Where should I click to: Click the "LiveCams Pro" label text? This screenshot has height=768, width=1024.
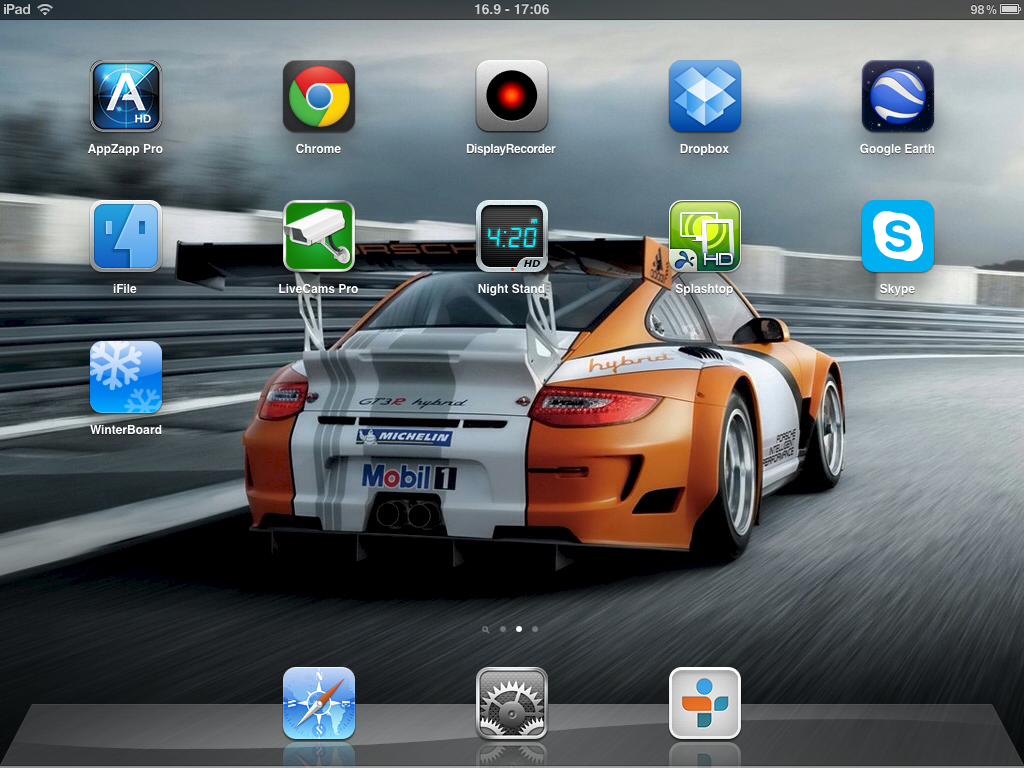pyautogui.click(x=318, y=289)
